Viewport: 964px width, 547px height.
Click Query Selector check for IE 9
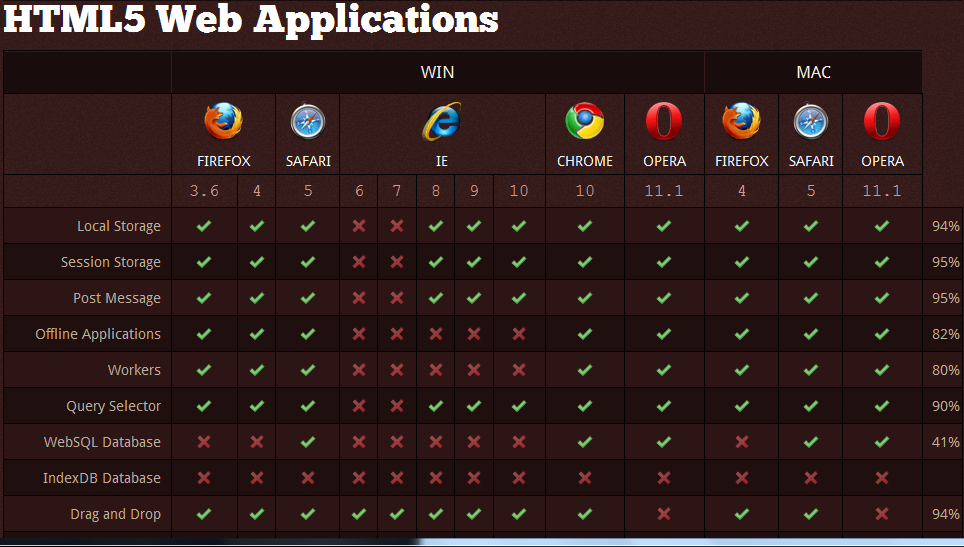point(474,406)
